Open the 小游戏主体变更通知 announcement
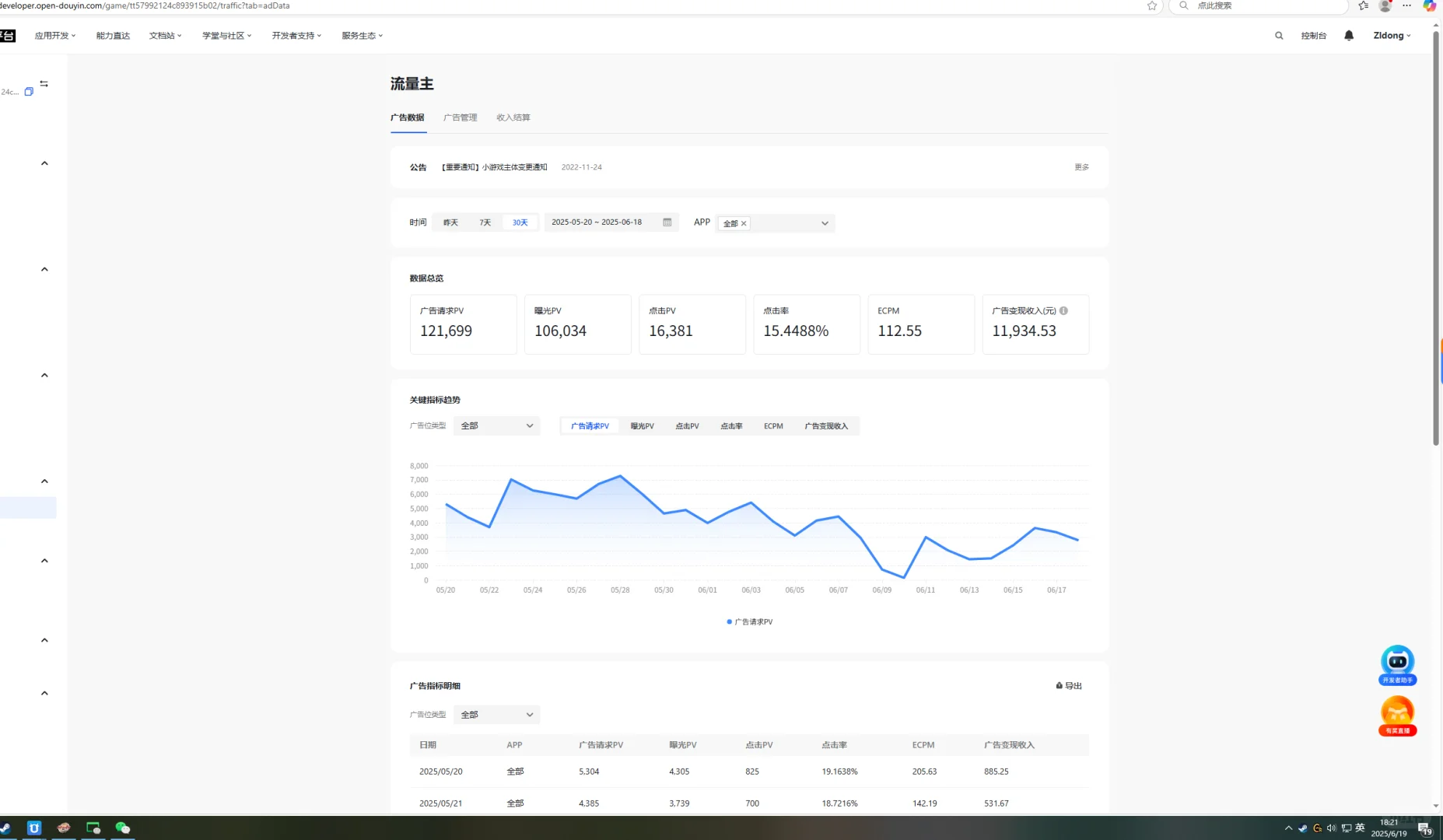Screen dimensions: 1443x840 tap(495, 167)
